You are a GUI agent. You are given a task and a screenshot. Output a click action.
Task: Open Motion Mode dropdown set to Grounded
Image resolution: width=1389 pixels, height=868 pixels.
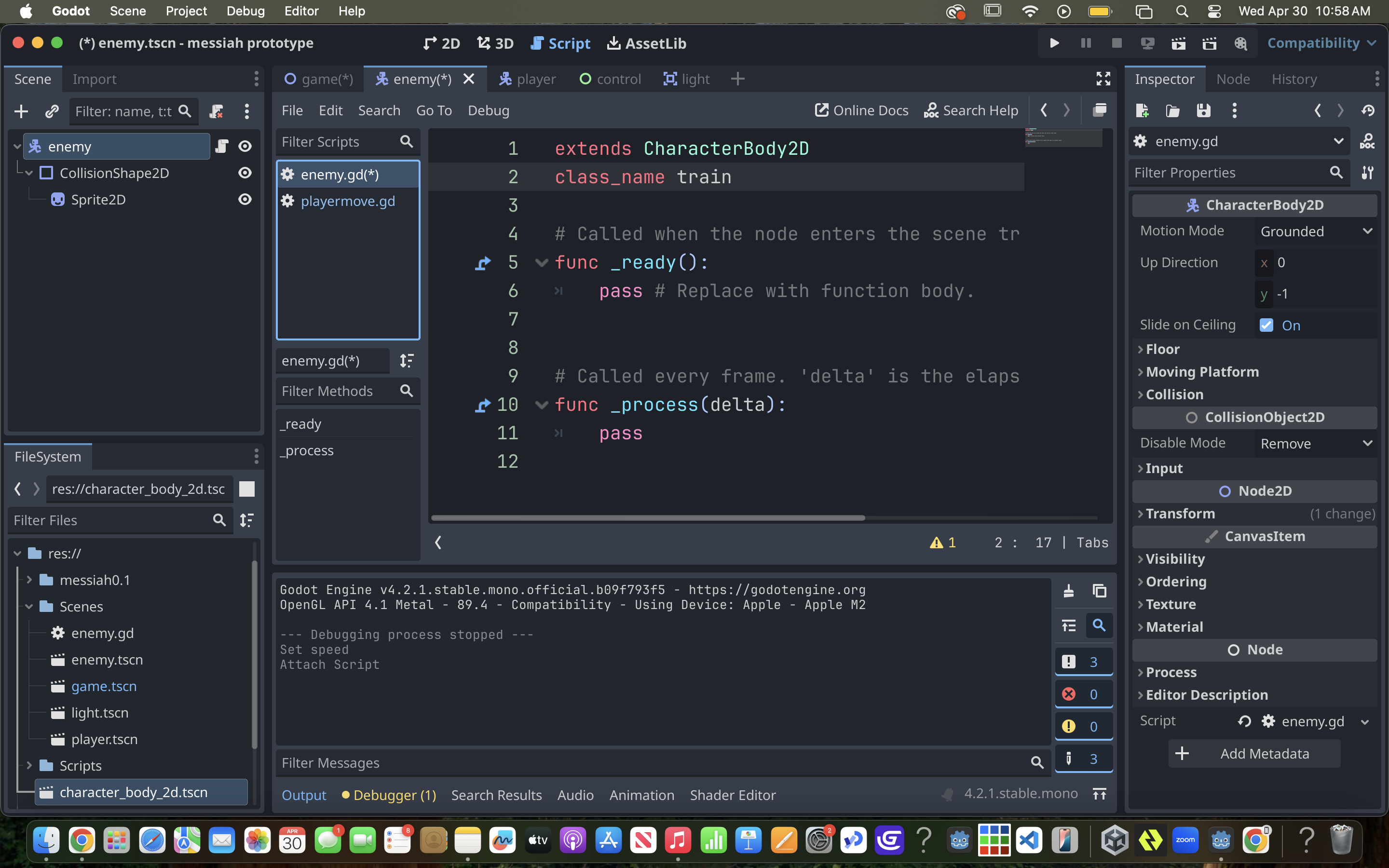click(x=1315, y=231)
